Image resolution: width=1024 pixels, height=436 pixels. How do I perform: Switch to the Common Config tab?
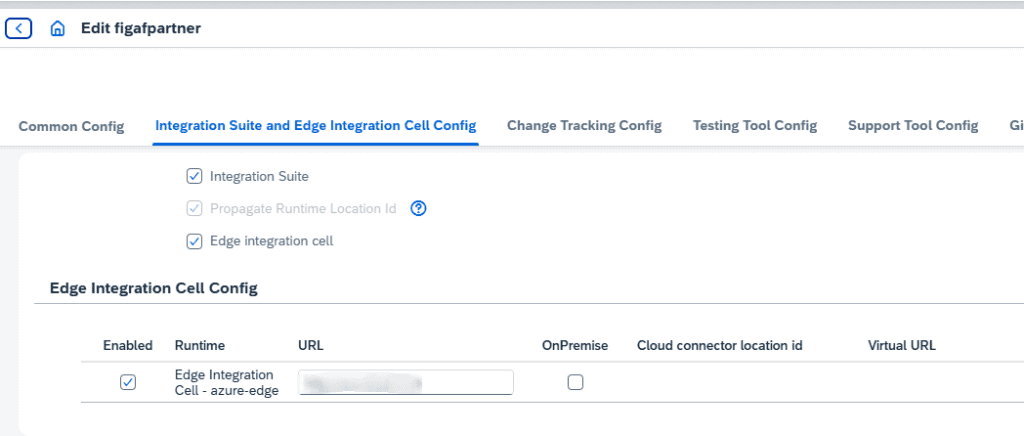coord(71,126)
